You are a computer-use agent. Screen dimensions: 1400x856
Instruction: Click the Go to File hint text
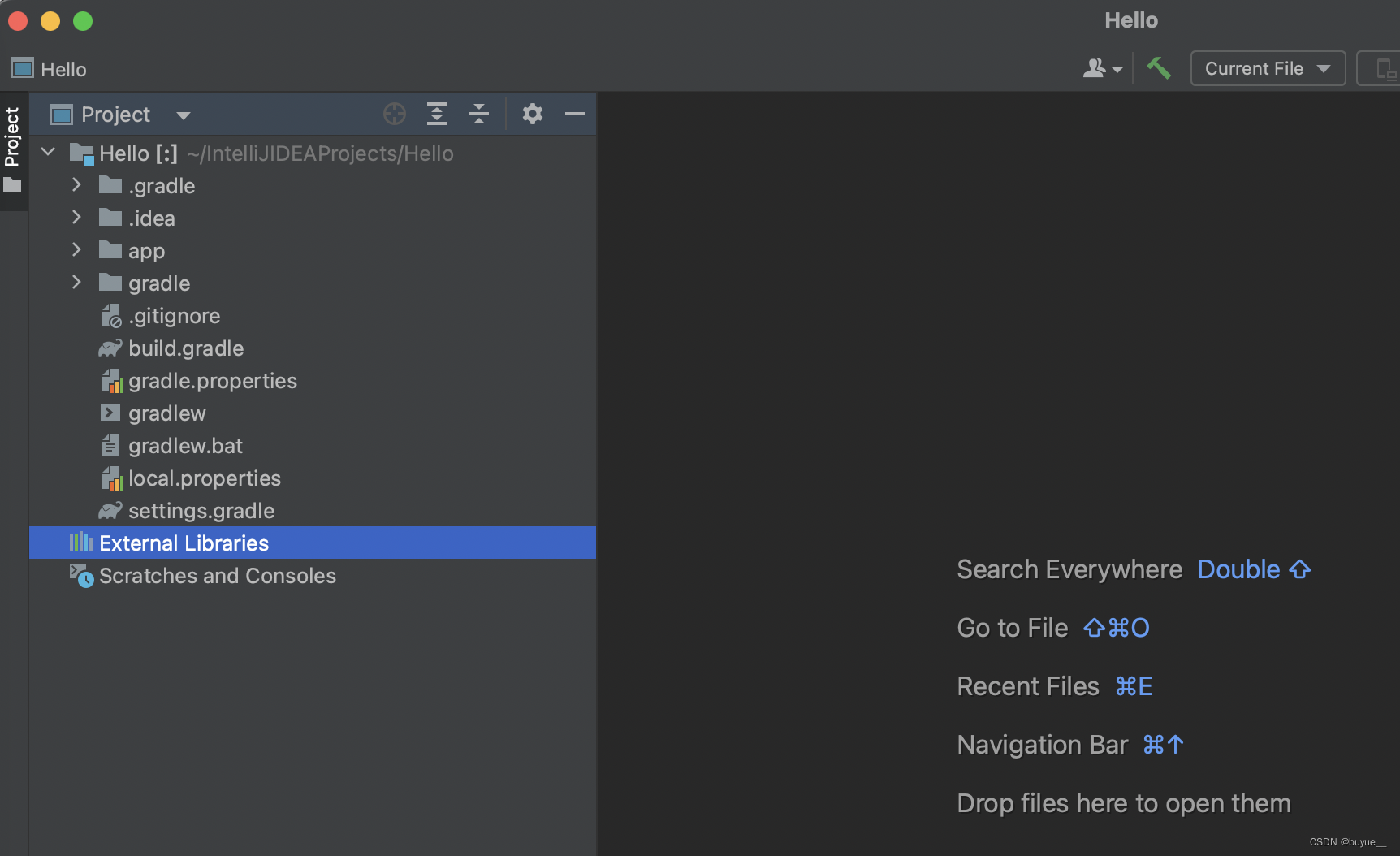pyautogui.click(x=1013, y=628)
